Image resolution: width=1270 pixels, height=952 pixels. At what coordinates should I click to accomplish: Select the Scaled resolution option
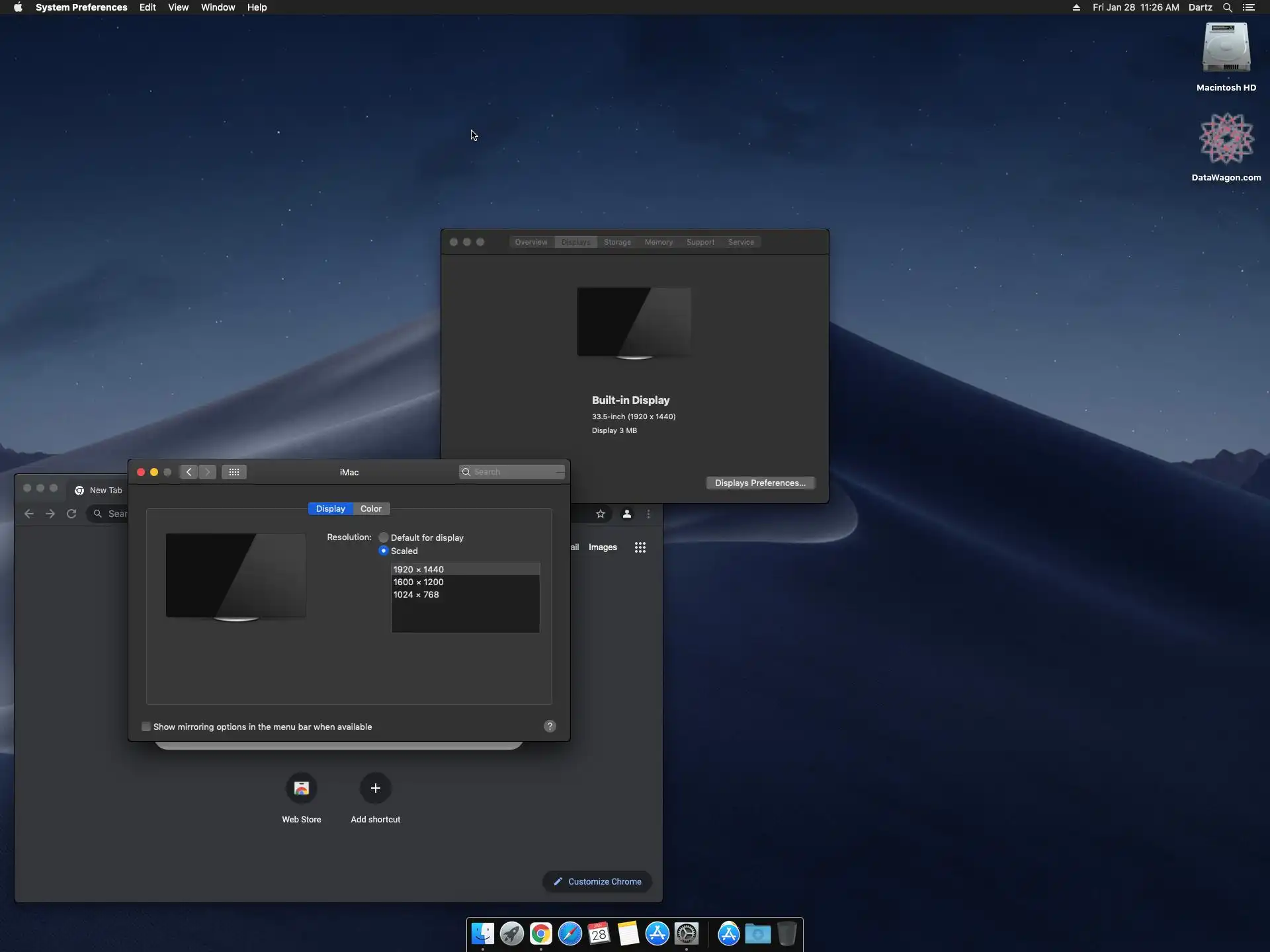[x=384, y=551]
